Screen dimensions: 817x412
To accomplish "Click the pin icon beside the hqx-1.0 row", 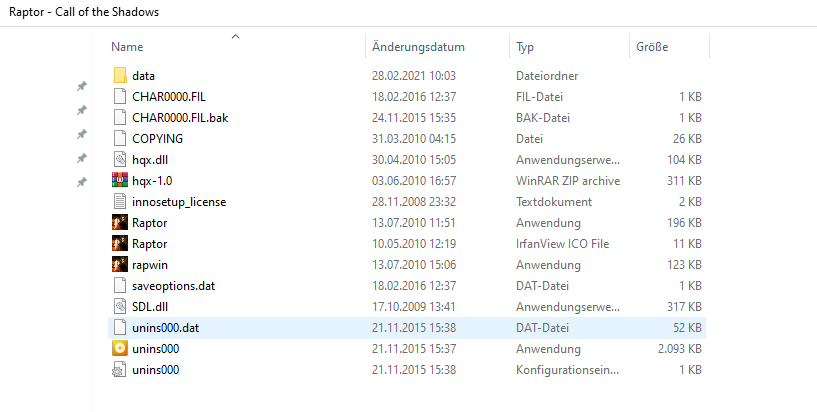I will 82,182.
